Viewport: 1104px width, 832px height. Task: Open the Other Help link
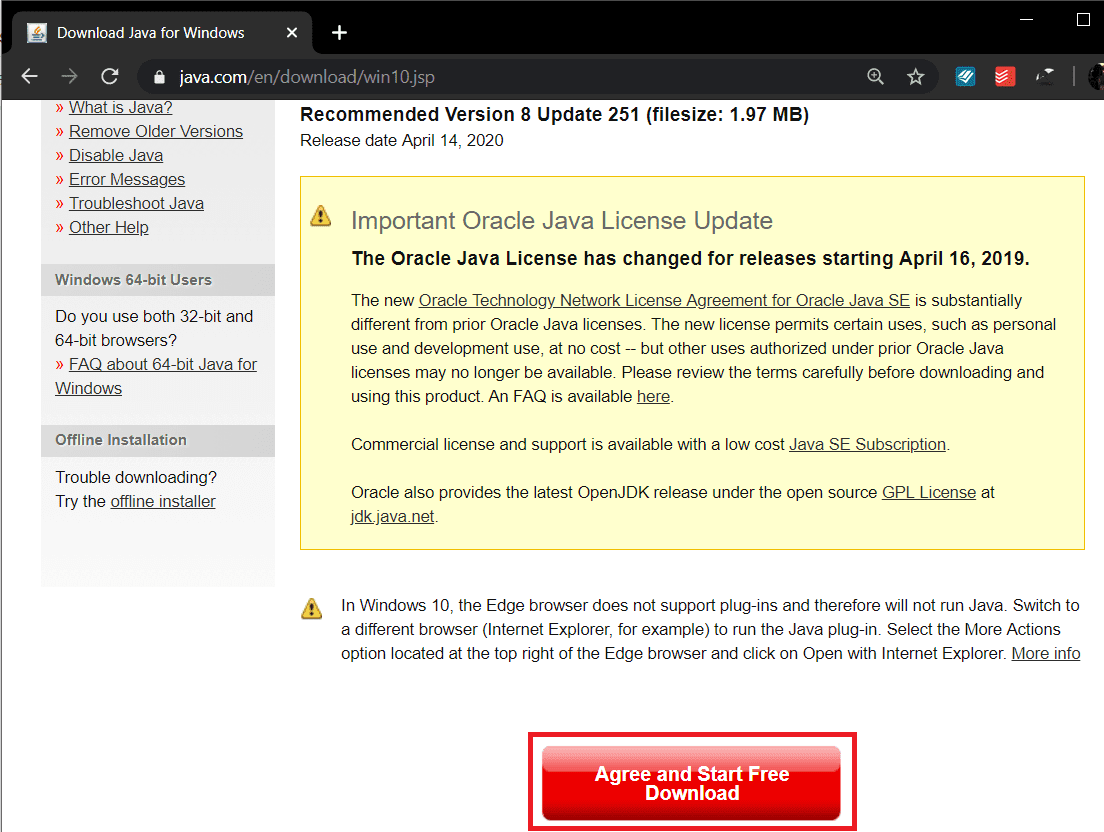pos(108,227)
